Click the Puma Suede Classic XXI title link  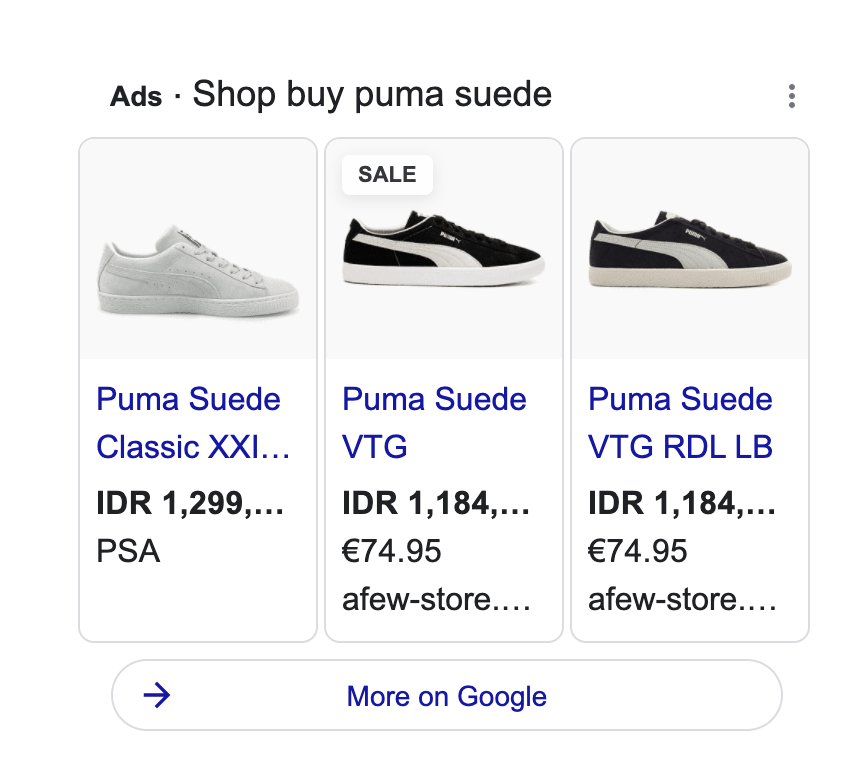point(193,423)
